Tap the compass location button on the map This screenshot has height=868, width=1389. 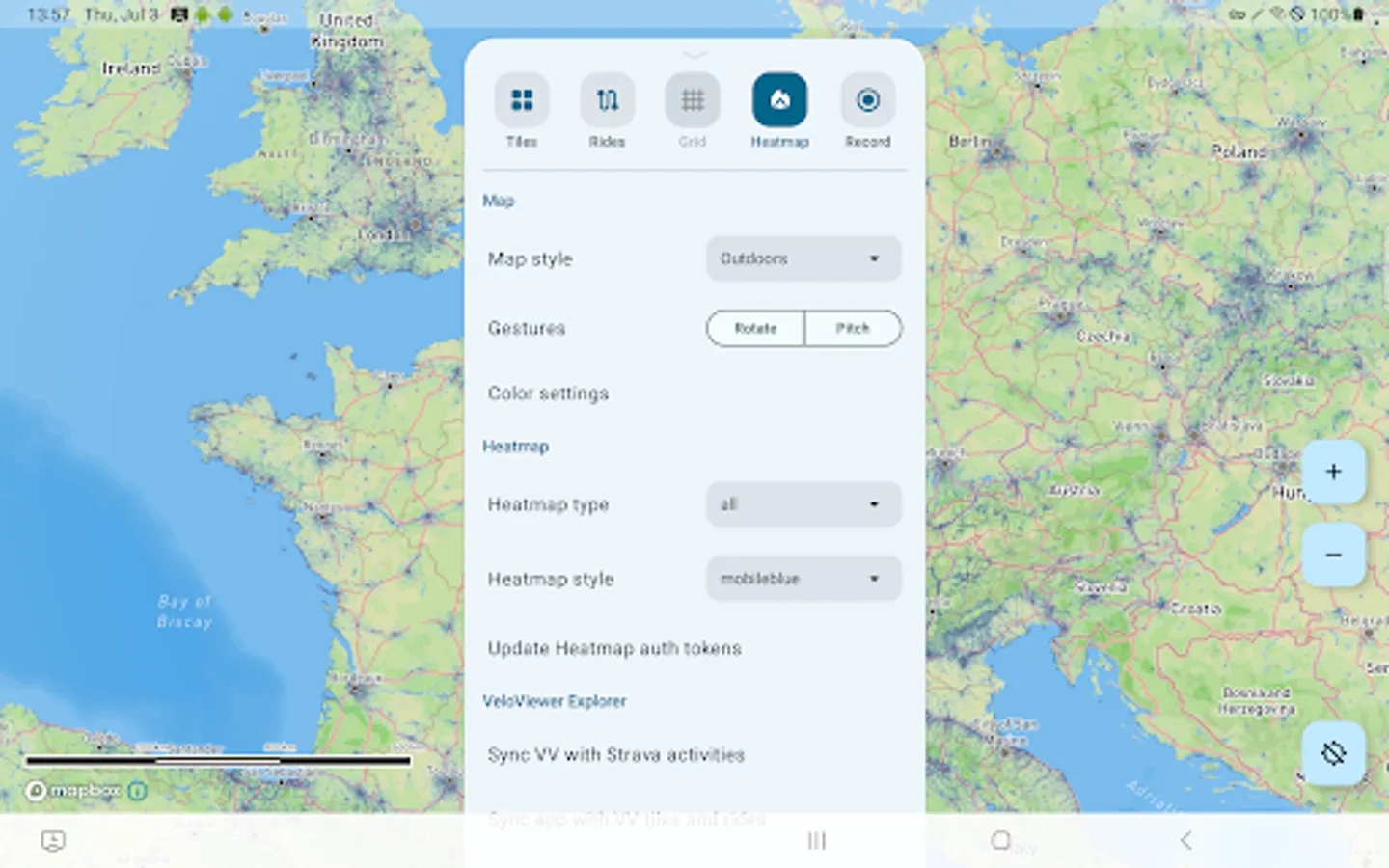coord(1333,753)
